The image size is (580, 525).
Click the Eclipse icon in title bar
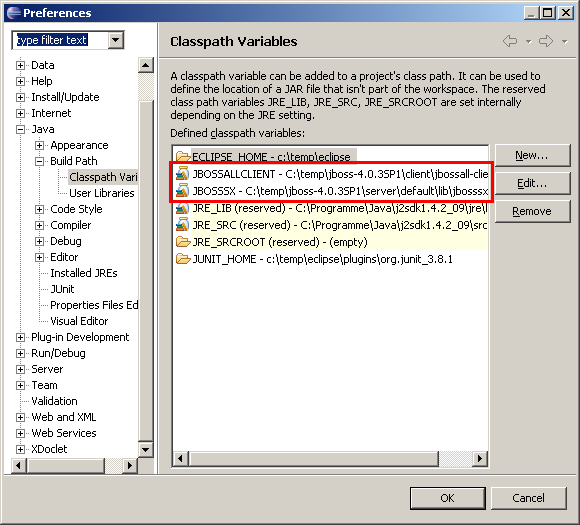(14, 13)
